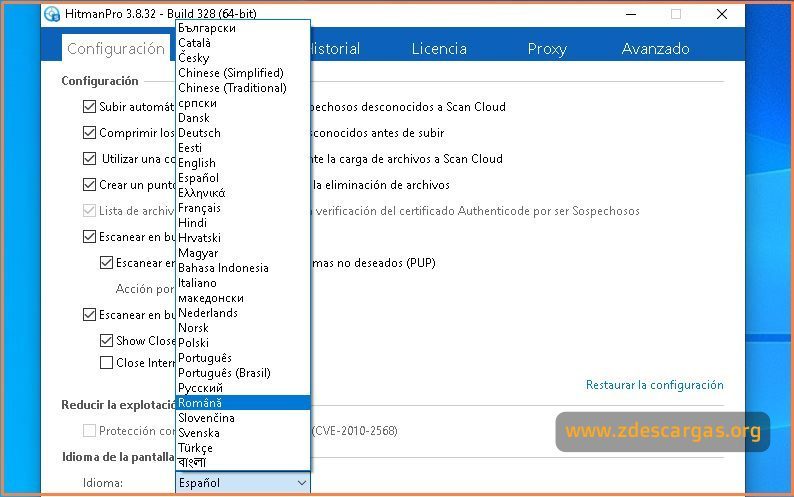The width and height of the screenshot is (794, 497).
Task: Select Português (Brasil) language
Action: pos(243,373)
